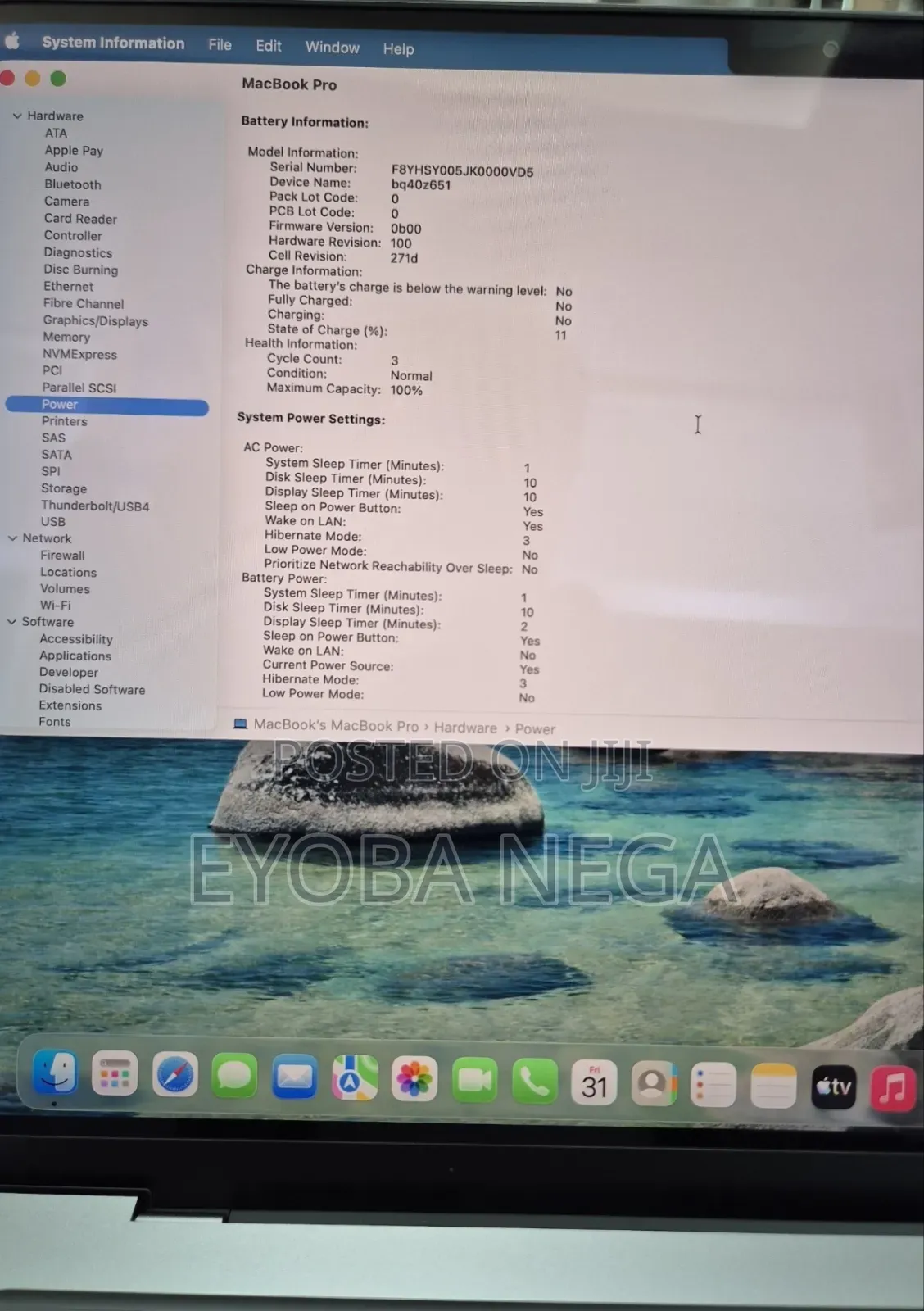Launch FaceTime from the Dock
This screenshot has width=924, height=1311.
tap(474, 1080)
